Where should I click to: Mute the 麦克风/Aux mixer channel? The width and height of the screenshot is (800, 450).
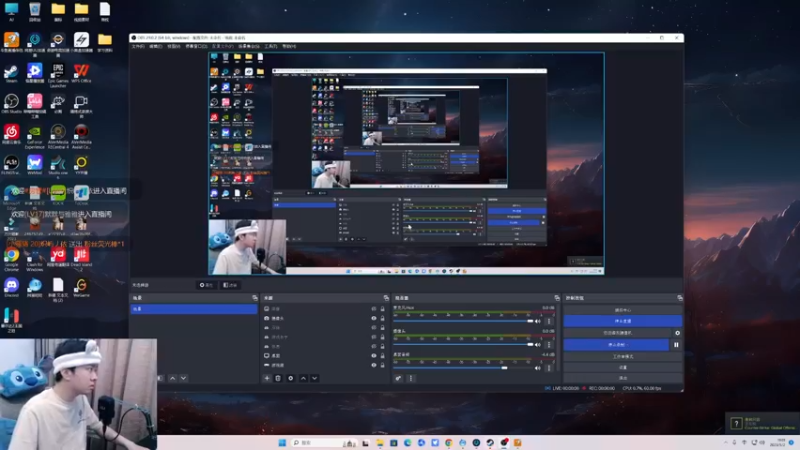click(538, 321)
